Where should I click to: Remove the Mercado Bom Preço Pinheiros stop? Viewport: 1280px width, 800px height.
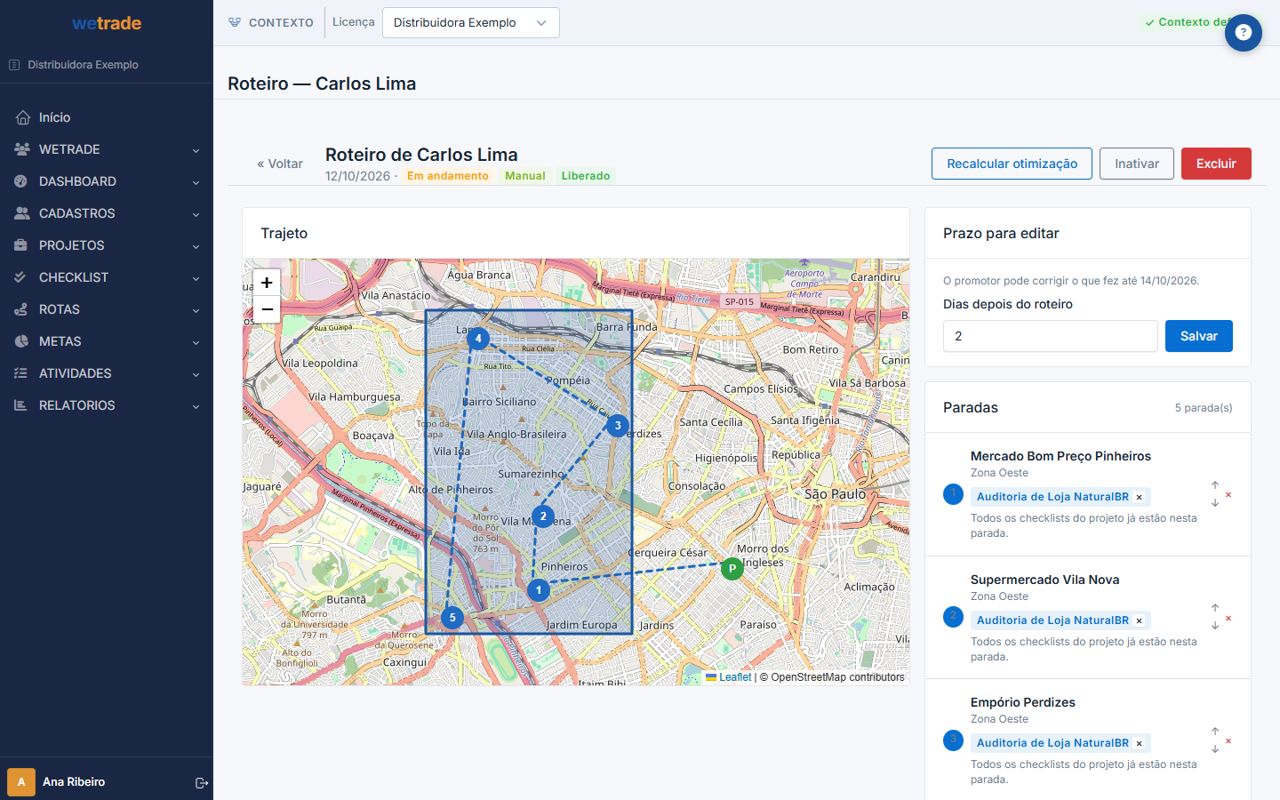[1228, 494]
